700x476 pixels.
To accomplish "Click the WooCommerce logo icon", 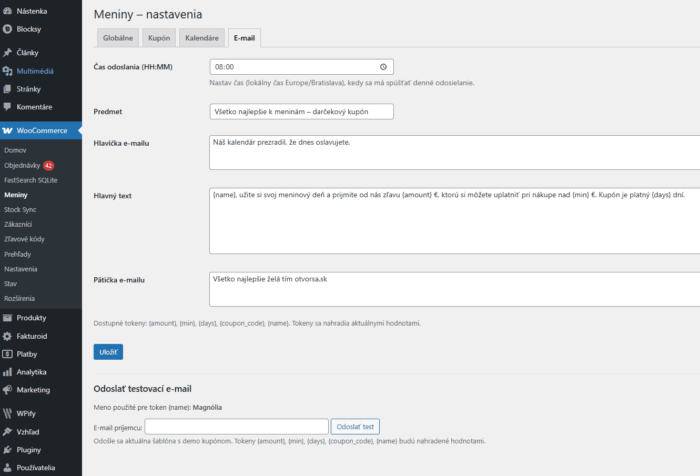I will (x=8, y=130).
